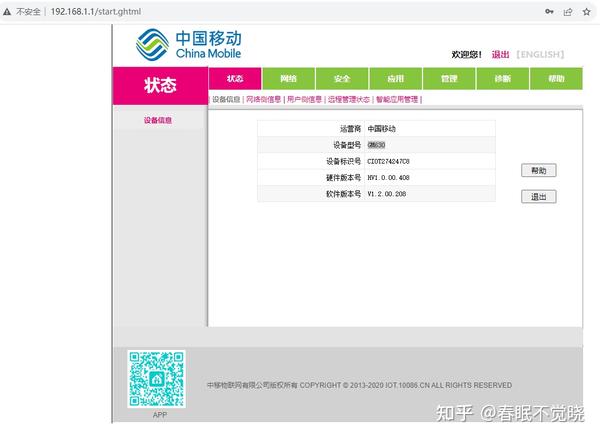600x439 pixels.
Task: Open the 帮助 tab in green menu
Action: [x=556, y=78]
